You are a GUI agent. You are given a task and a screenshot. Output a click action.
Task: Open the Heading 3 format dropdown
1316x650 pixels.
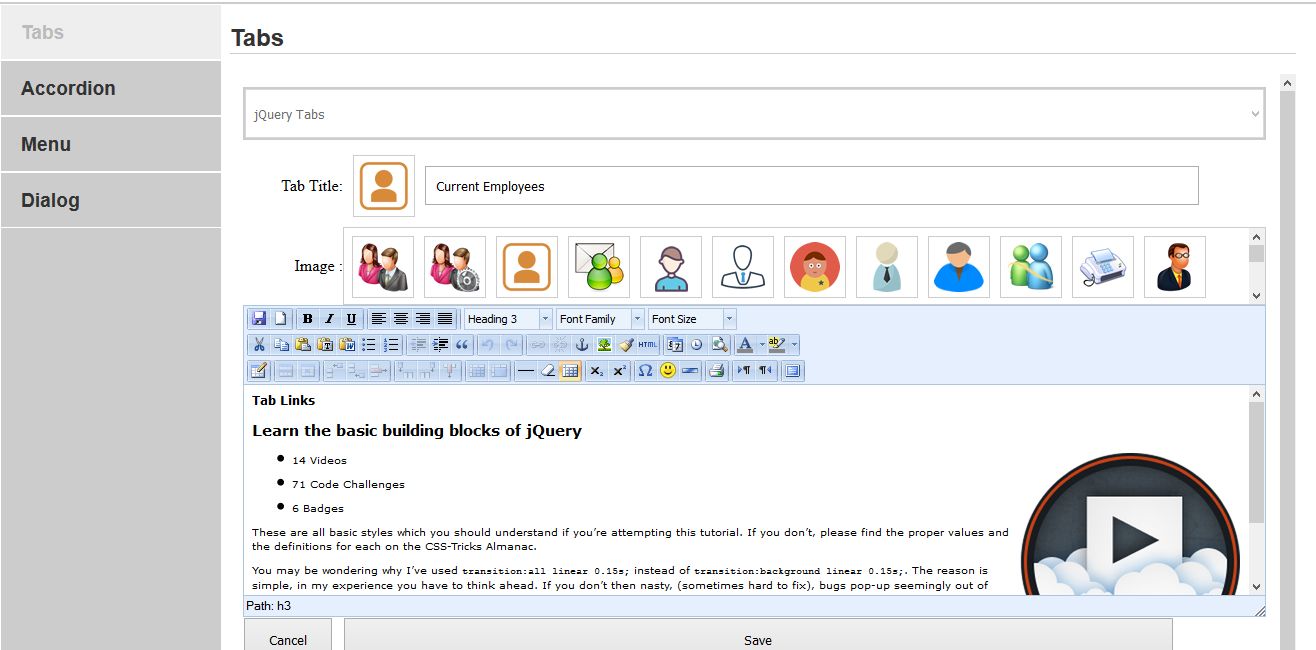point(508,319)
